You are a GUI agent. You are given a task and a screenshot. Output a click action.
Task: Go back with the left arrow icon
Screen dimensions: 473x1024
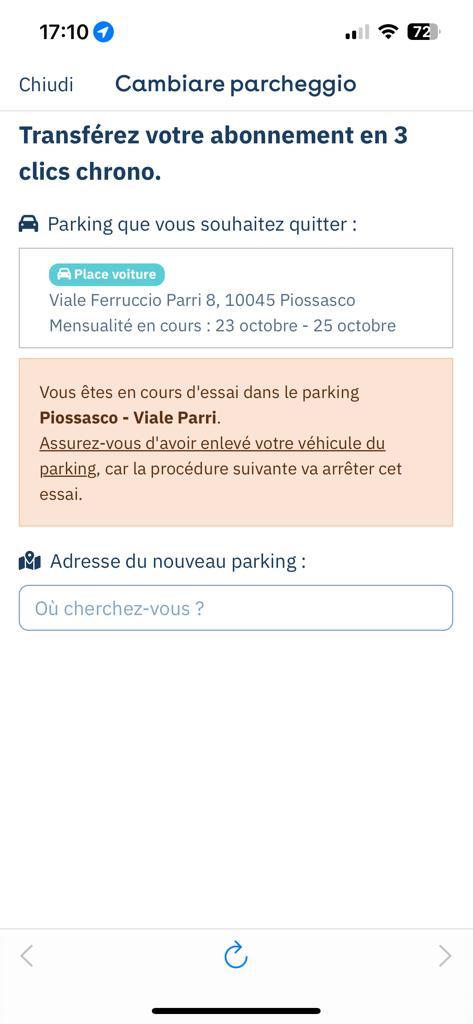point(27,955)
